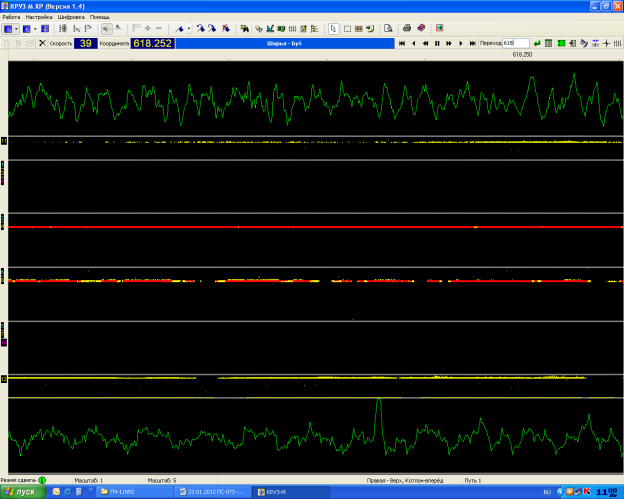624x499 pixels.
Task: Expand dropdown arrow beside second blue toolbar icon
Action: (34, 28)
